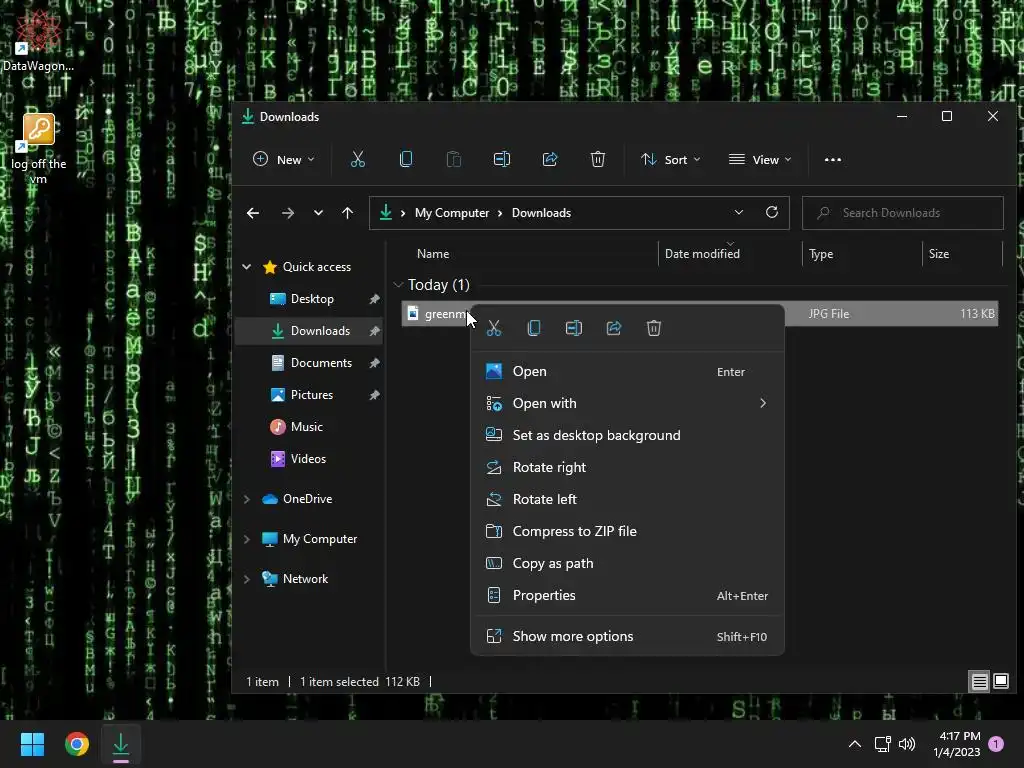Open the volume control in the system tray
This screenshot has width=1024, height=768.
pos(907,744)
